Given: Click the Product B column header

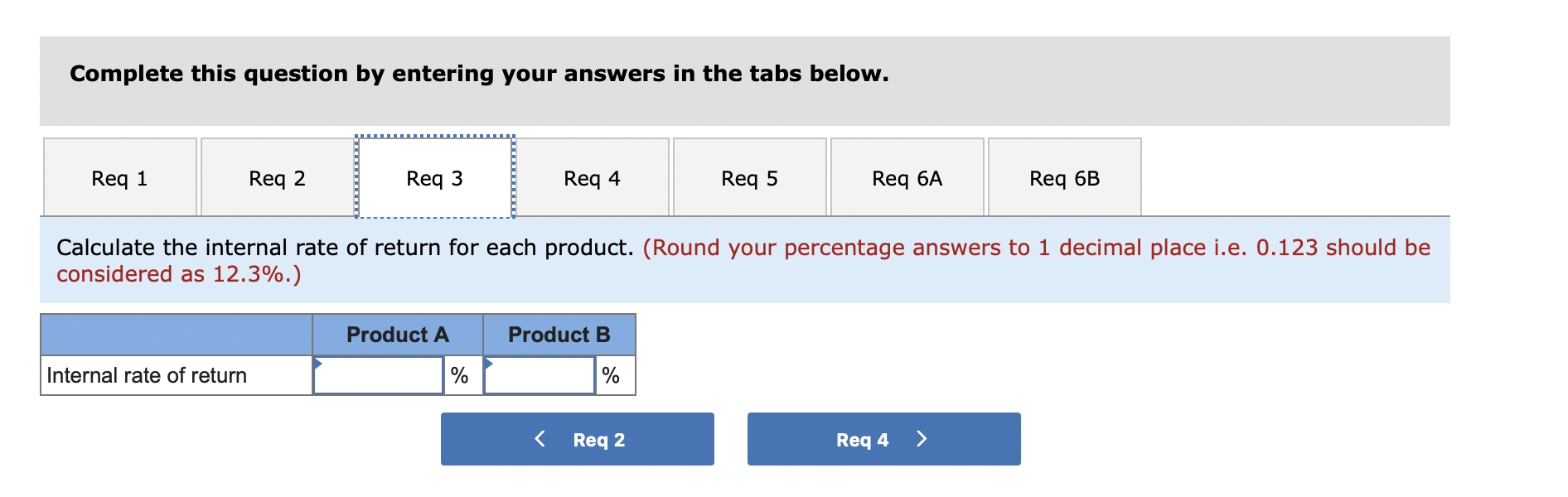Looking at the screenshot, I should click(559, 335).
